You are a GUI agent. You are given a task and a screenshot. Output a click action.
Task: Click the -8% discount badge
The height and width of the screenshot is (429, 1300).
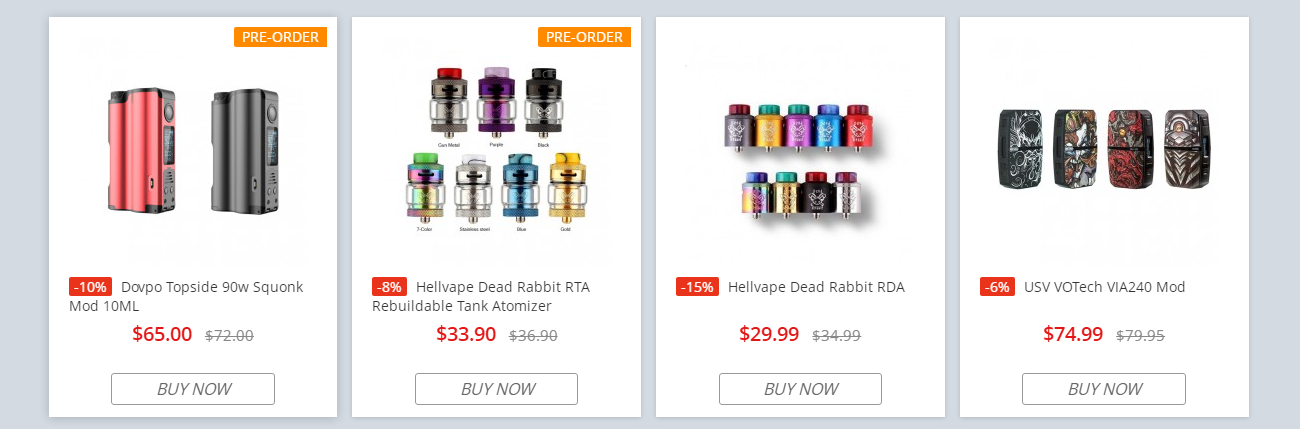coord(389,287)
